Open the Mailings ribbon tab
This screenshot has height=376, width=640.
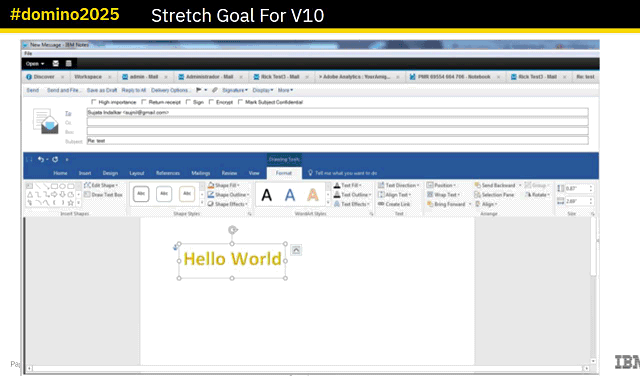tap(201, 173)
